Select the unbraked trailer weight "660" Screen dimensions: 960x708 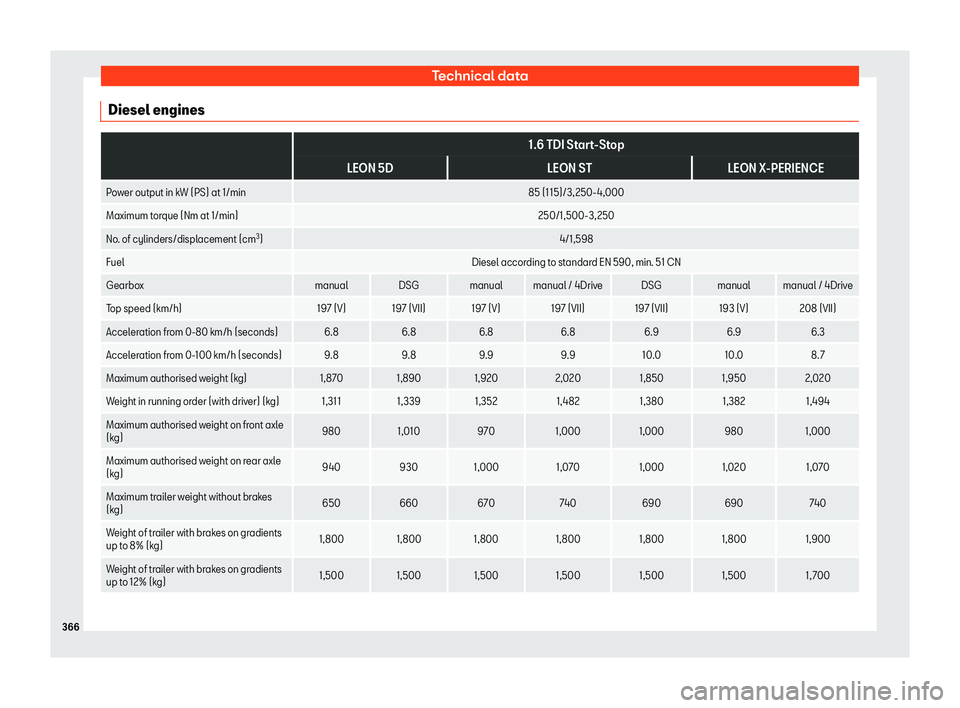click(x=408, y=503)
